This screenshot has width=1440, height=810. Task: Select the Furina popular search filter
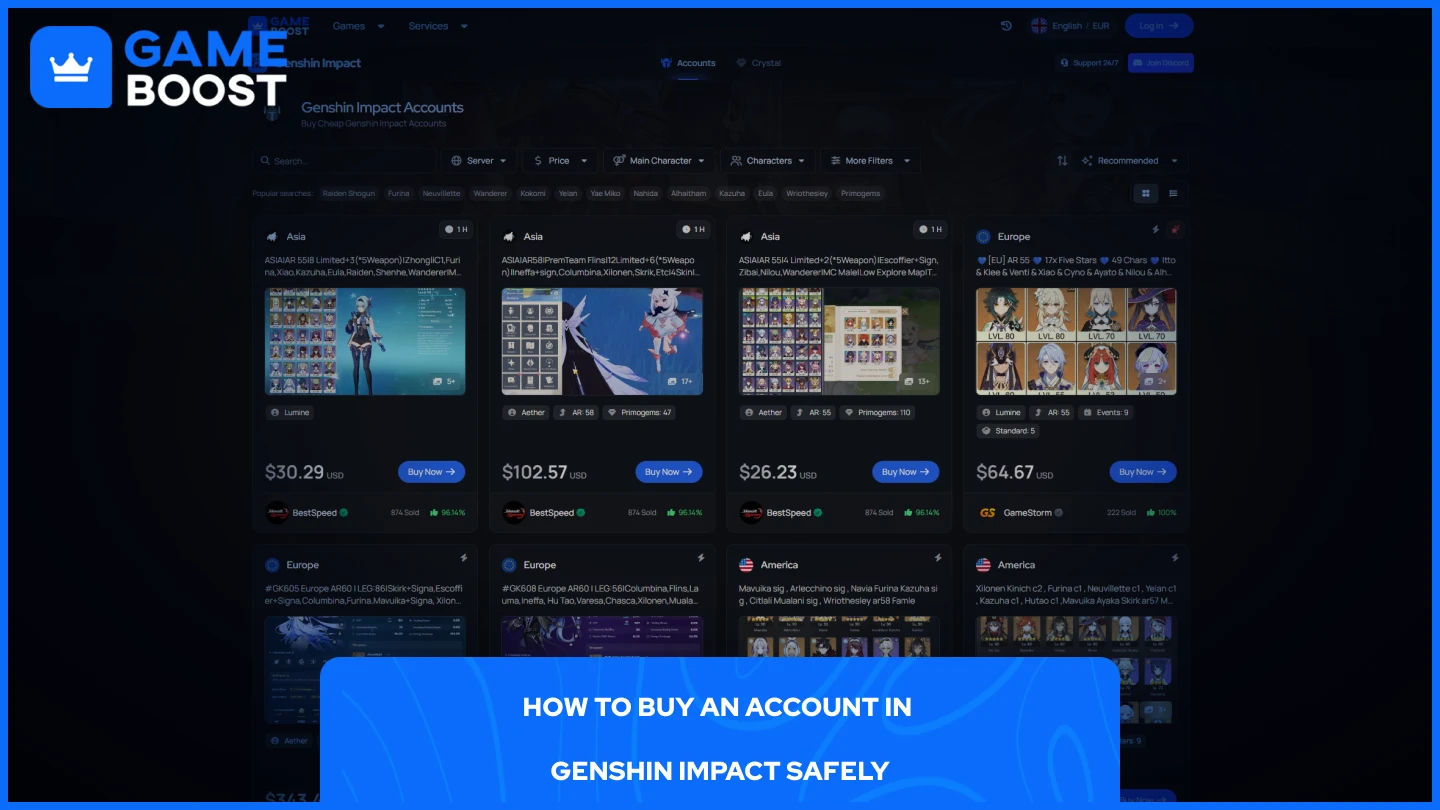[399, 193]
